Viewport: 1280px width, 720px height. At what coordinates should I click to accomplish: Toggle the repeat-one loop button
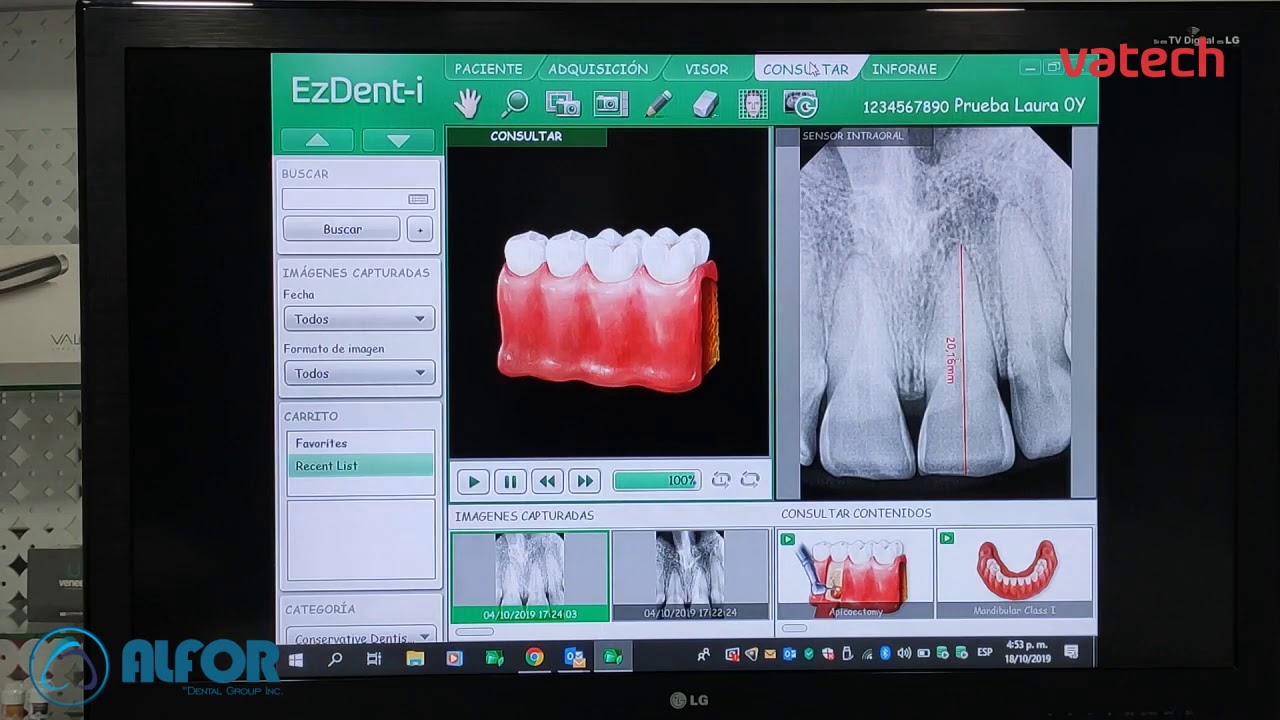(x=721, y=480)
